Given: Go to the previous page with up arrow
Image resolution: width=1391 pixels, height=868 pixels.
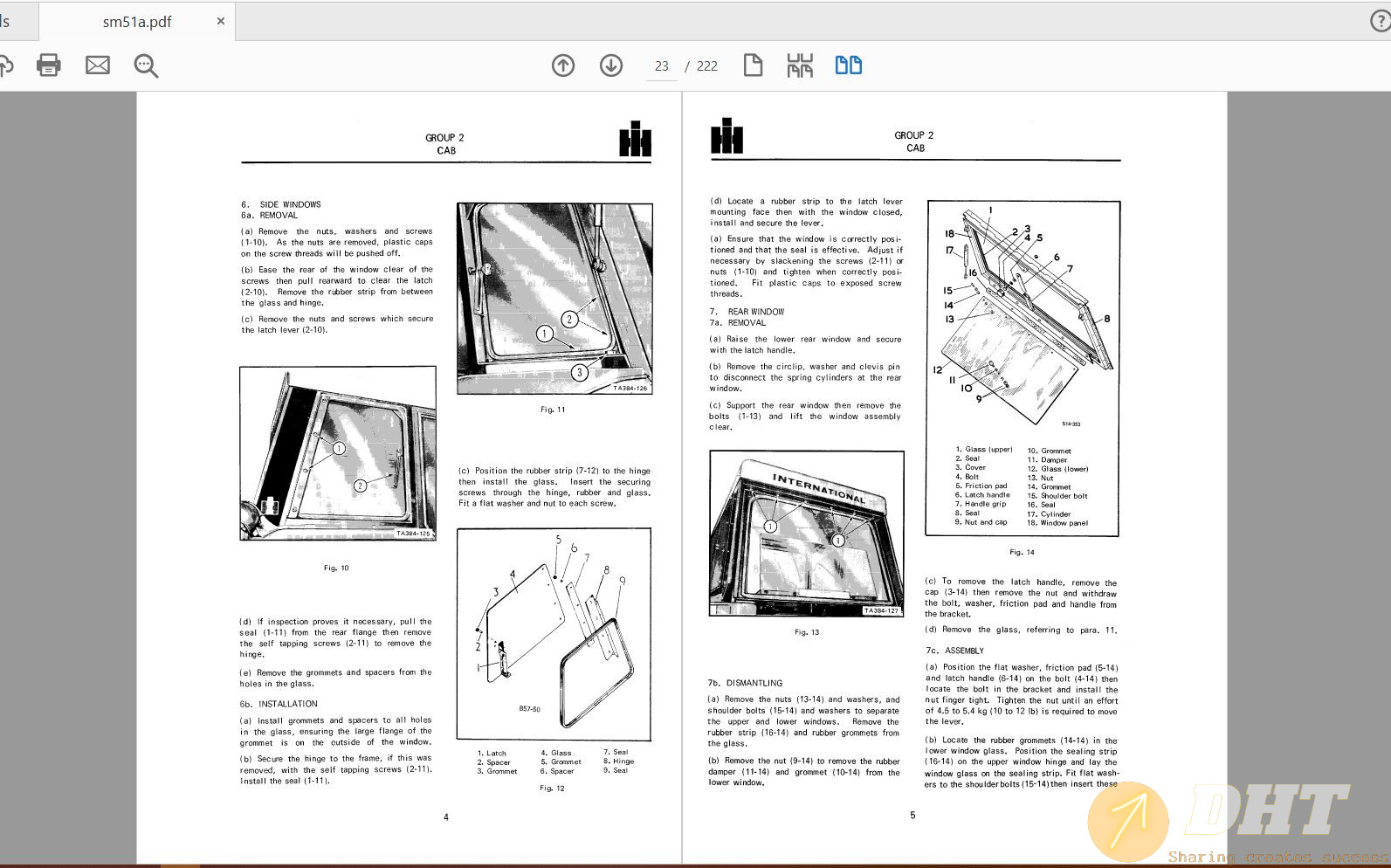Looking at the screenshot, I should [563, 65].
